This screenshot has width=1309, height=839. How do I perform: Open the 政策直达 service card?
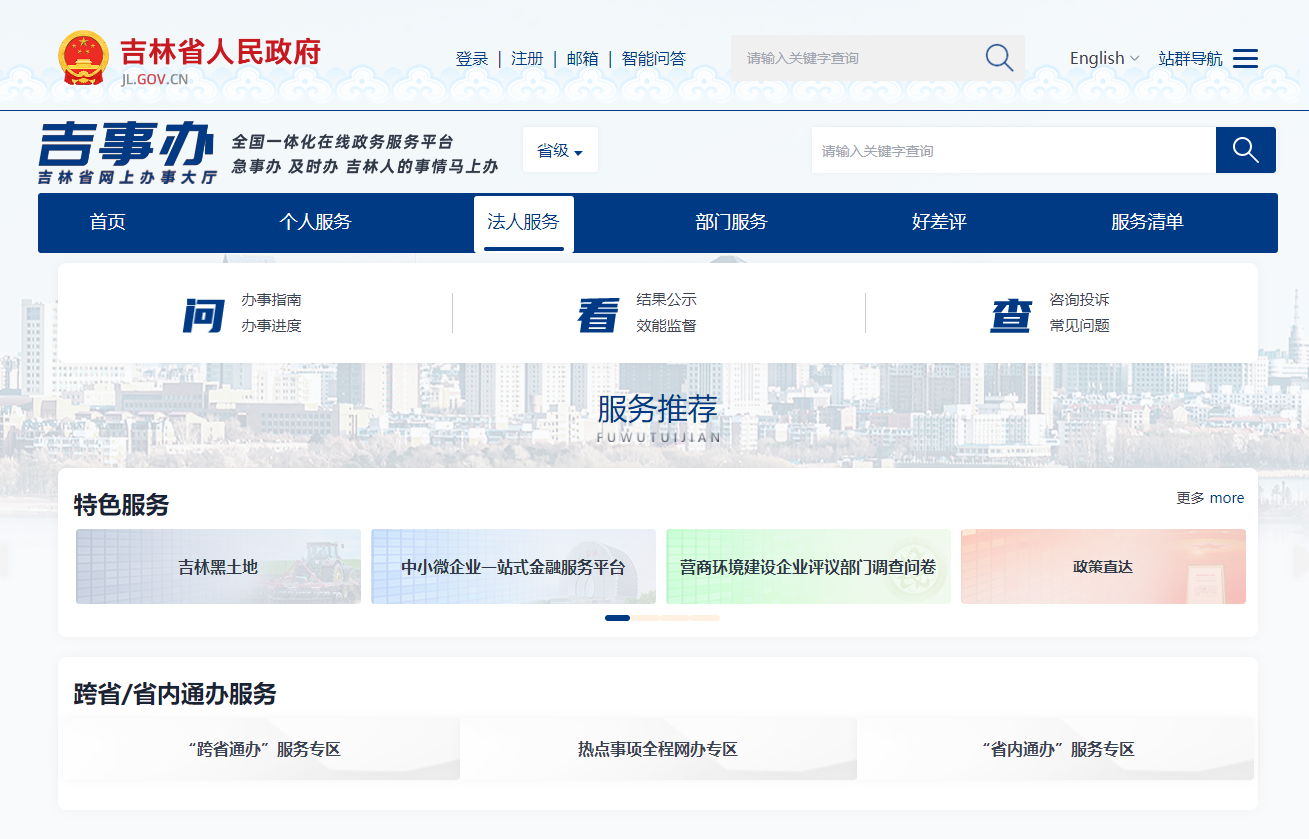pyautogui.click(x=1103, y=567)
